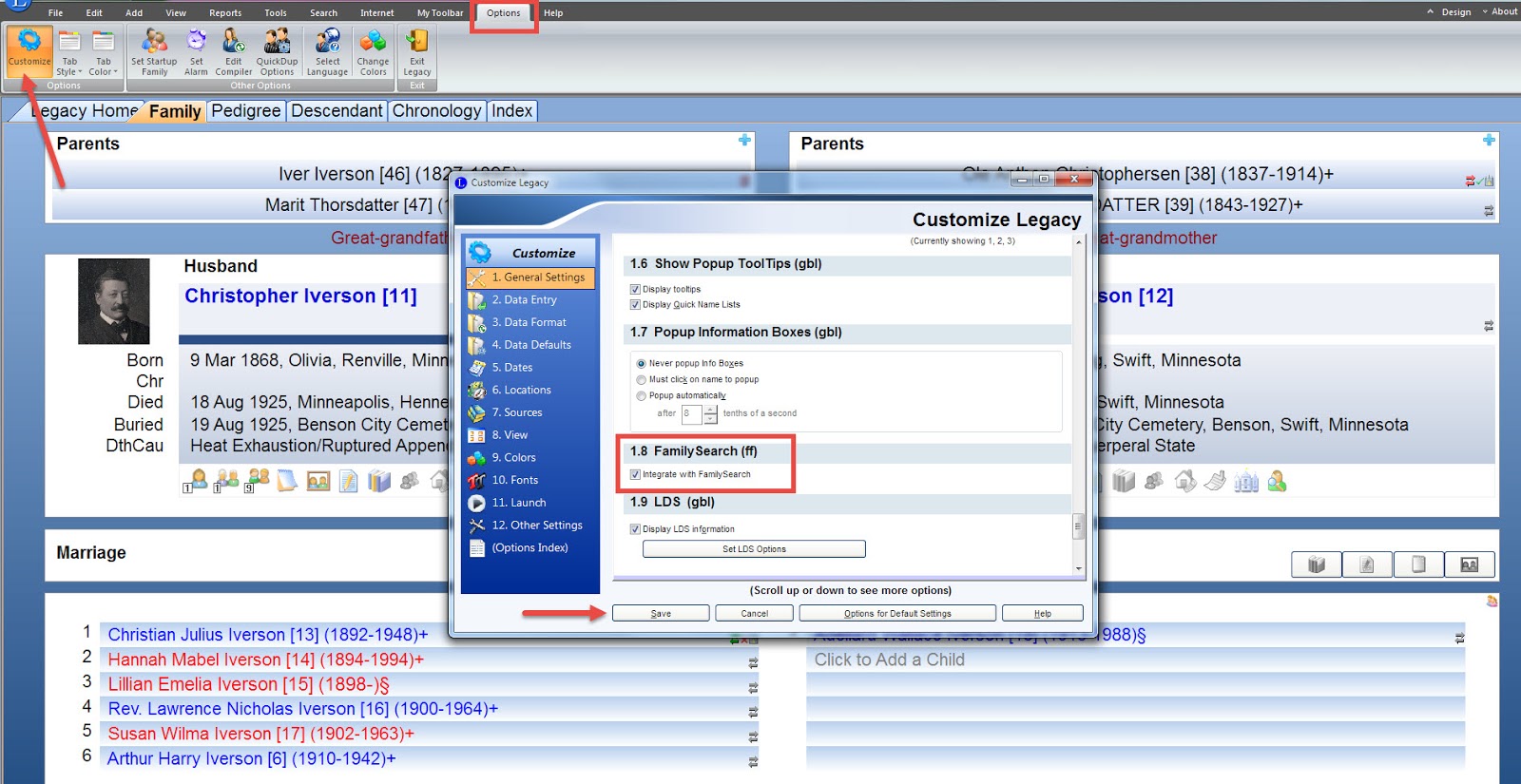Viewport: 1521px width, 784px height.
Task: Click the options list scroll-down arrow
Action: 1078,568
